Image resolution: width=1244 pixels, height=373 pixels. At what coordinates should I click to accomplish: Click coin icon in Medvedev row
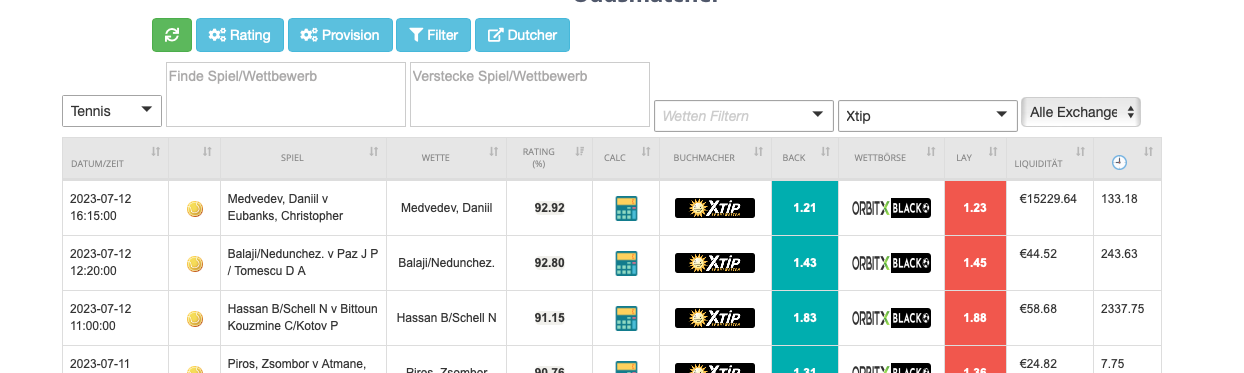pos(195,208)
